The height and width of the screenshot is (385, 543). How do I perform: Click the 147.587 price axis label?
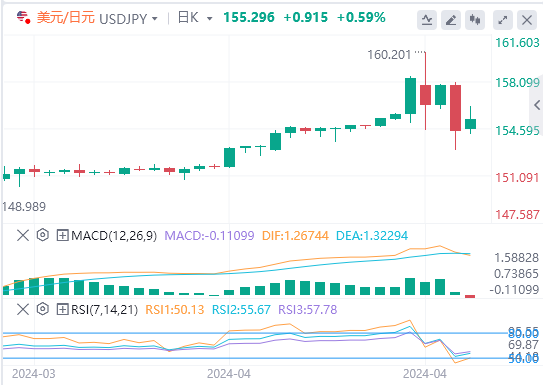pyautogui.click(x=517, y=215)
